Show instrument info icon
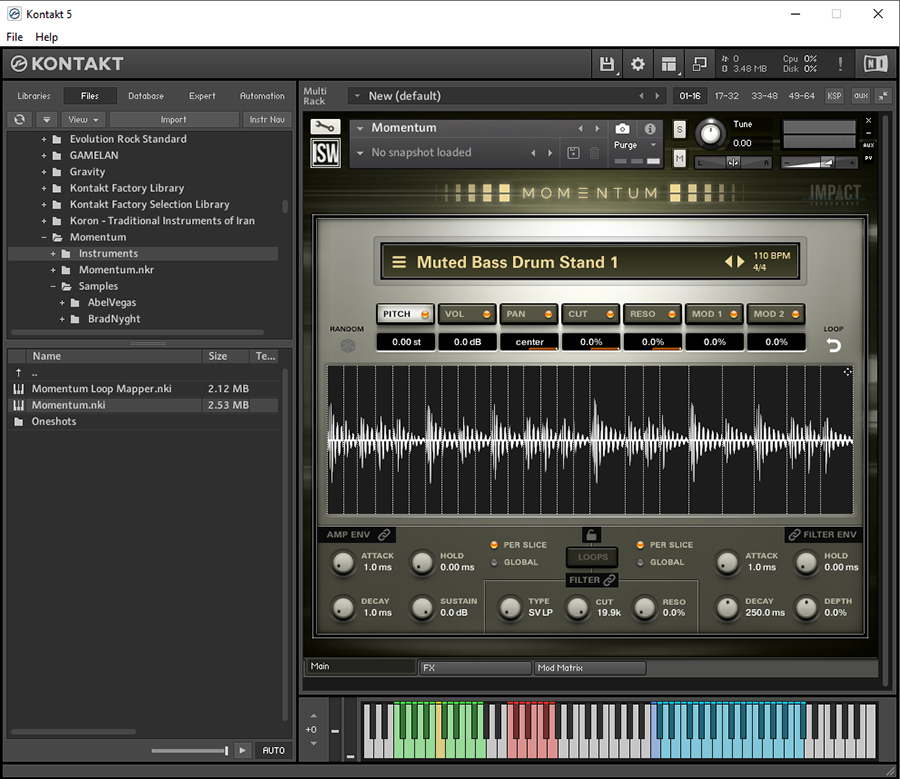 pyautogui.click(x=650, y=129)
